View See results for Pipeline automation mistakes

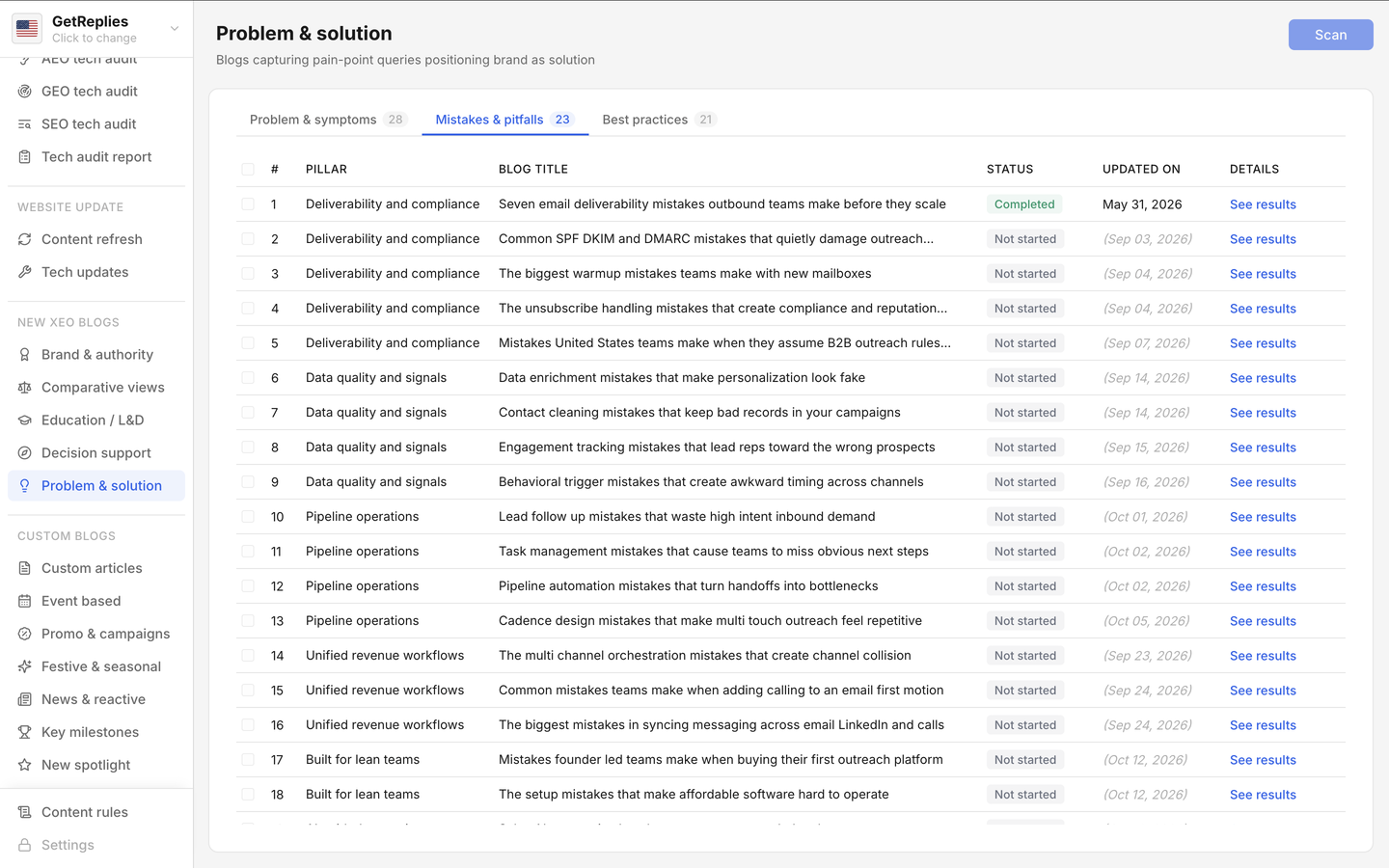point(1263,586)
